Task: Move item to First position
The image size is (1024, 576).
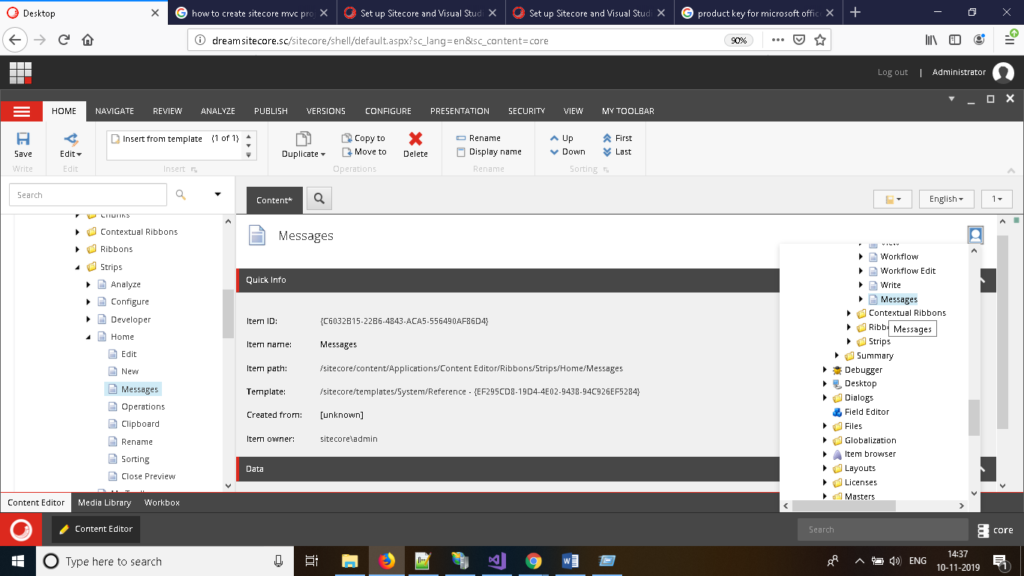Action: pos(617,138)
